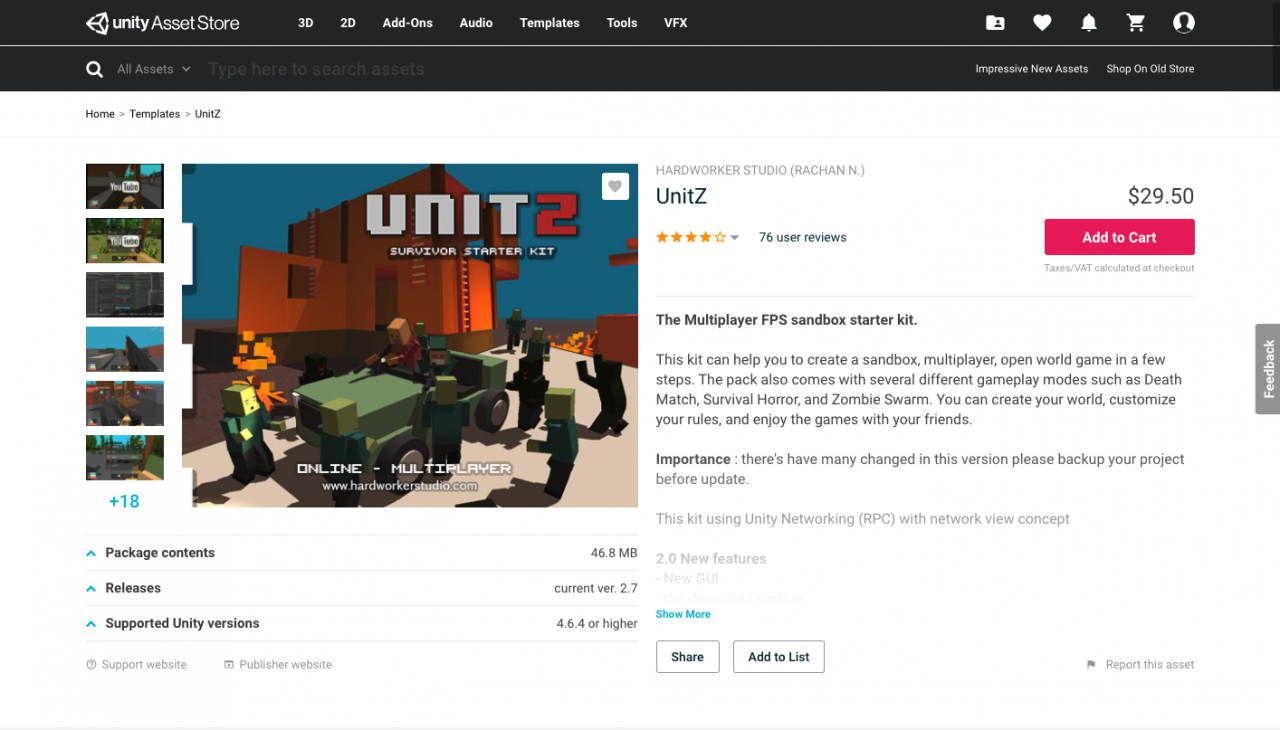Image resolution: width=1280 pixels, height=730 pixels.
Task: Open the 2D category menu
Action: tap(348, 23)
